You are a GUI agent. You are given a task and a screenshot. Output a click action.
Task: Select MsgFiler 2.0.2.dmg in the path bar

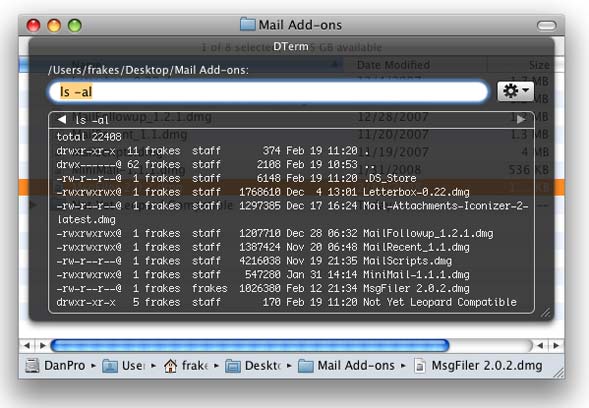[486, 366]
